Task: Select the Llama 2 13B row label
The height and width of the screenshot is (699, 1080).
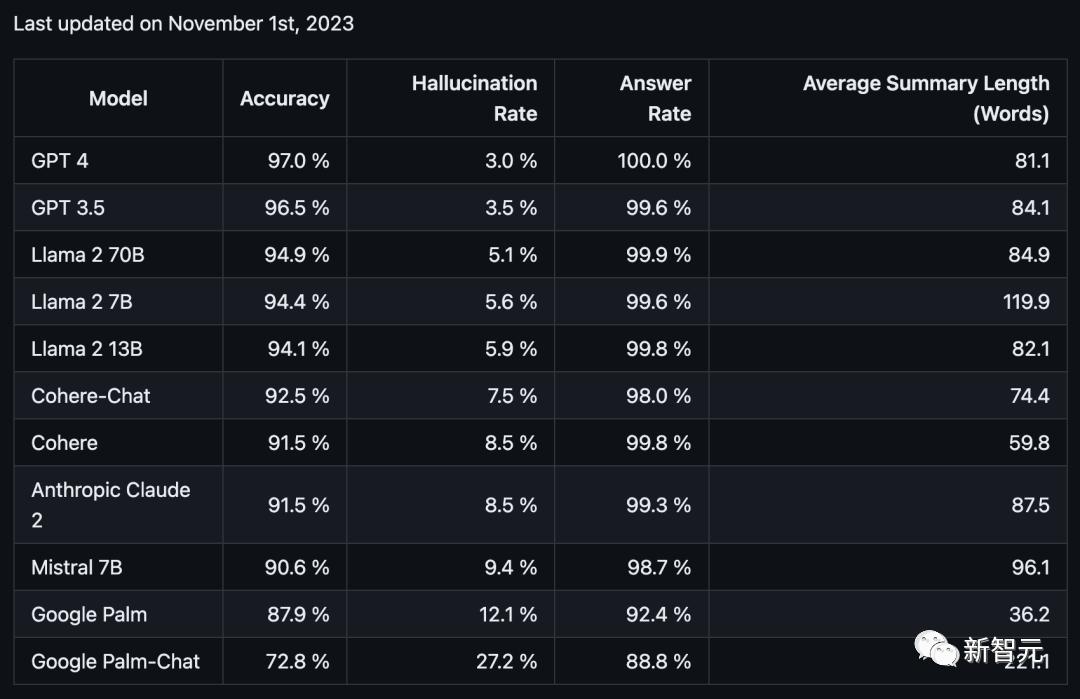Action: [x=87, y=349]
